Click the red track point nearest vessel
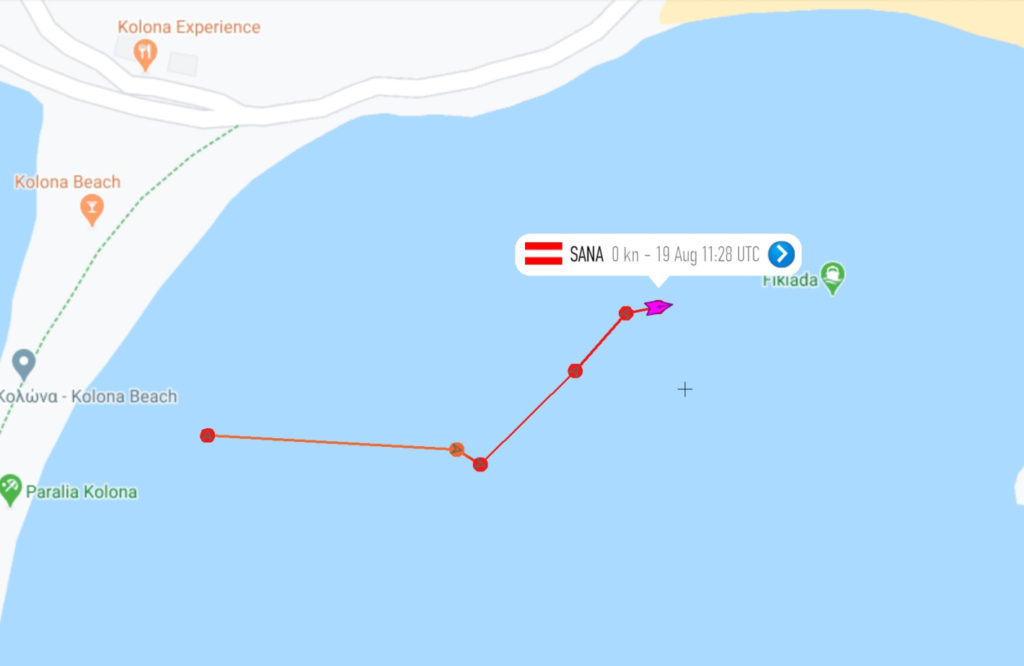This screenshot has width=1024, height=666. [x=626, y=313]
